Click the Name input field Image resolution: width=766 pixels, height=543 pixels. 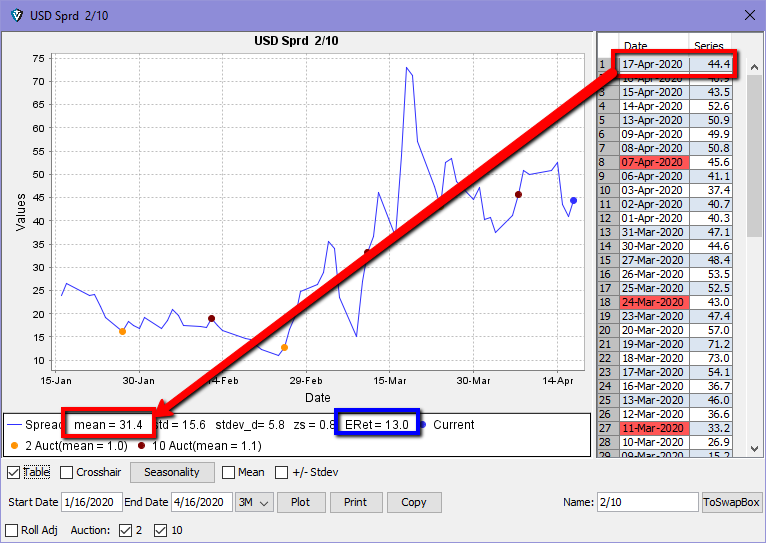(x=647, y=502)
